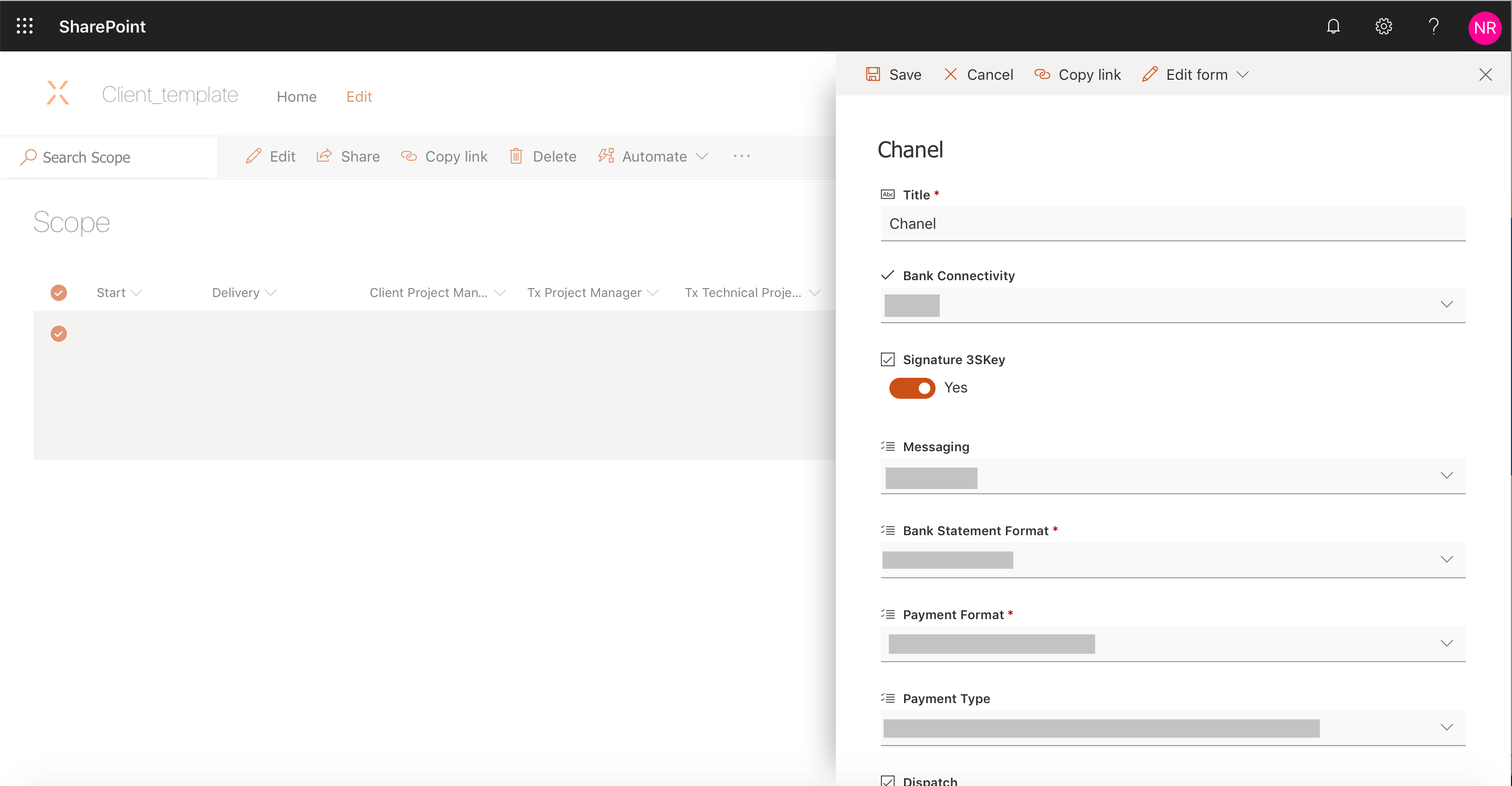Toggle the Signature 3SKey switch
The height and width of the screenshot is (786, 1512).
[x=911, y=388]
